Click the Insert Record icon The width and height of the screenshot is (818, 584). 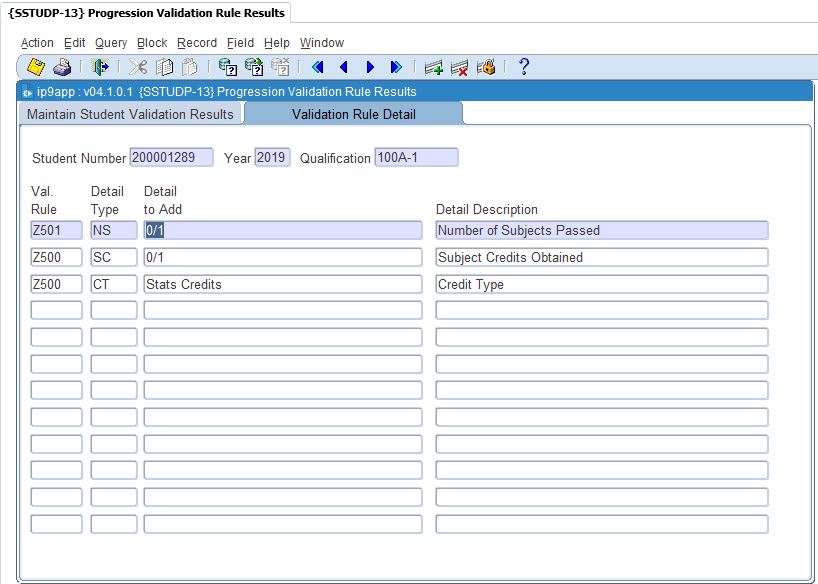434,67
